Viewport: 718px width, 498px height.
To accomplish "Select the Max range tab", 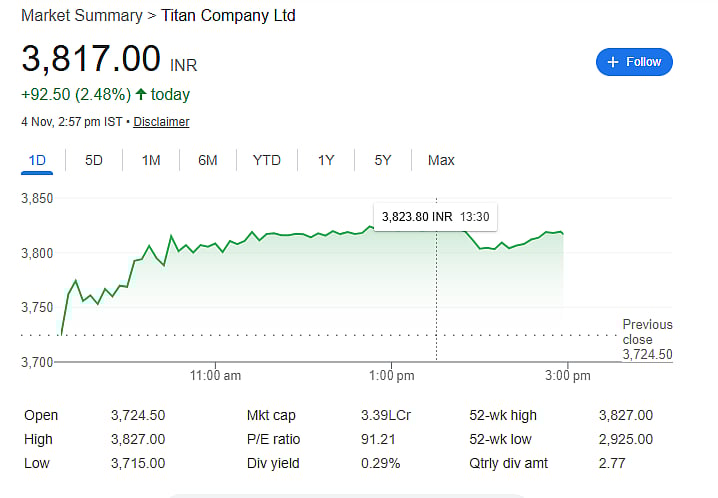I will (x=441, y=160).
